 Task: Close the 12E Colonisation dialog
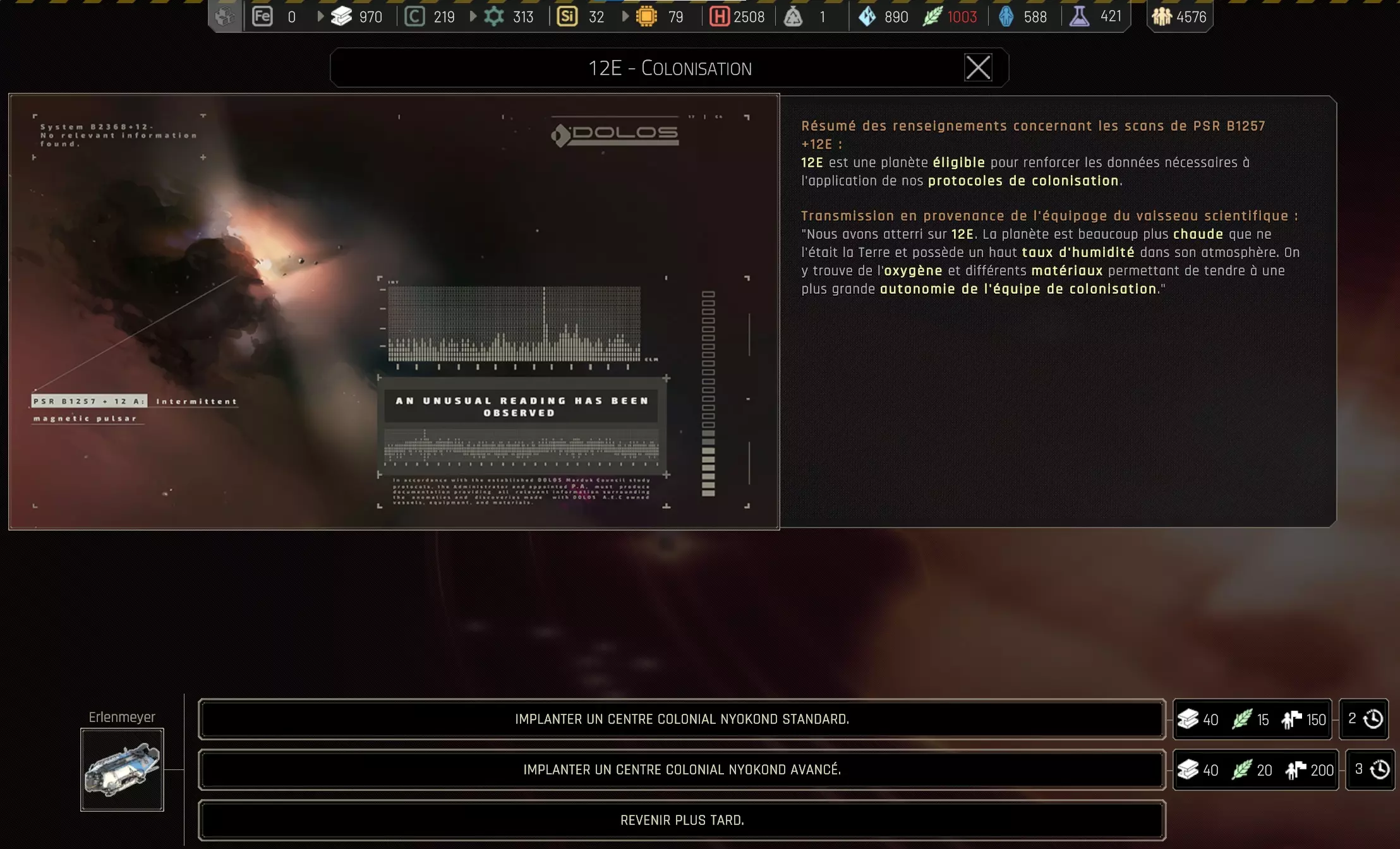977,68
